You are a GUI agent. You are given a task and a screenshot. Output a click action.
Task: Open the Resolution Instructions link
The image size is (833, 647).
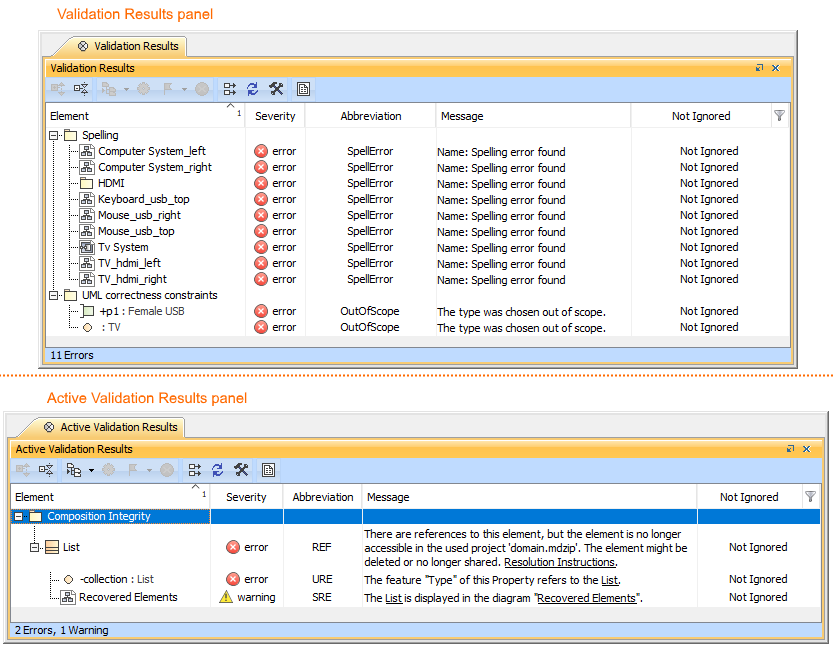coord(559,562)
